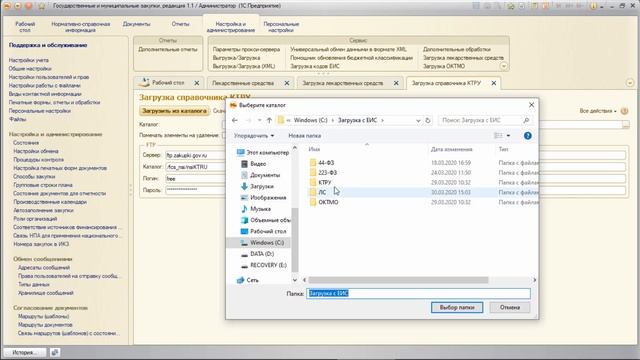Screen dimensions: 640x360
Task: Select DATA (D:) drive
Action: coord(262,254)
